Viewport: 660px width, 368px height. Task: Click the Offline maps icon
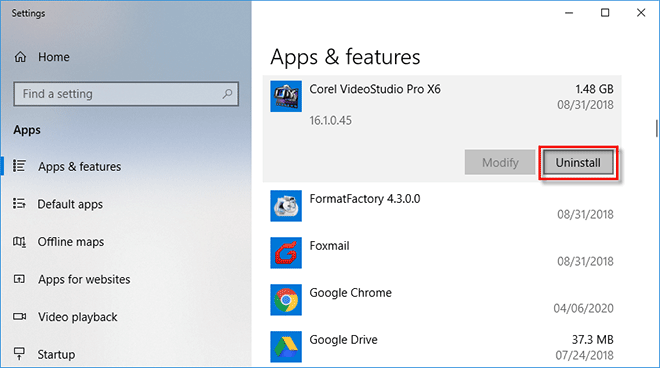click(19, 242)
